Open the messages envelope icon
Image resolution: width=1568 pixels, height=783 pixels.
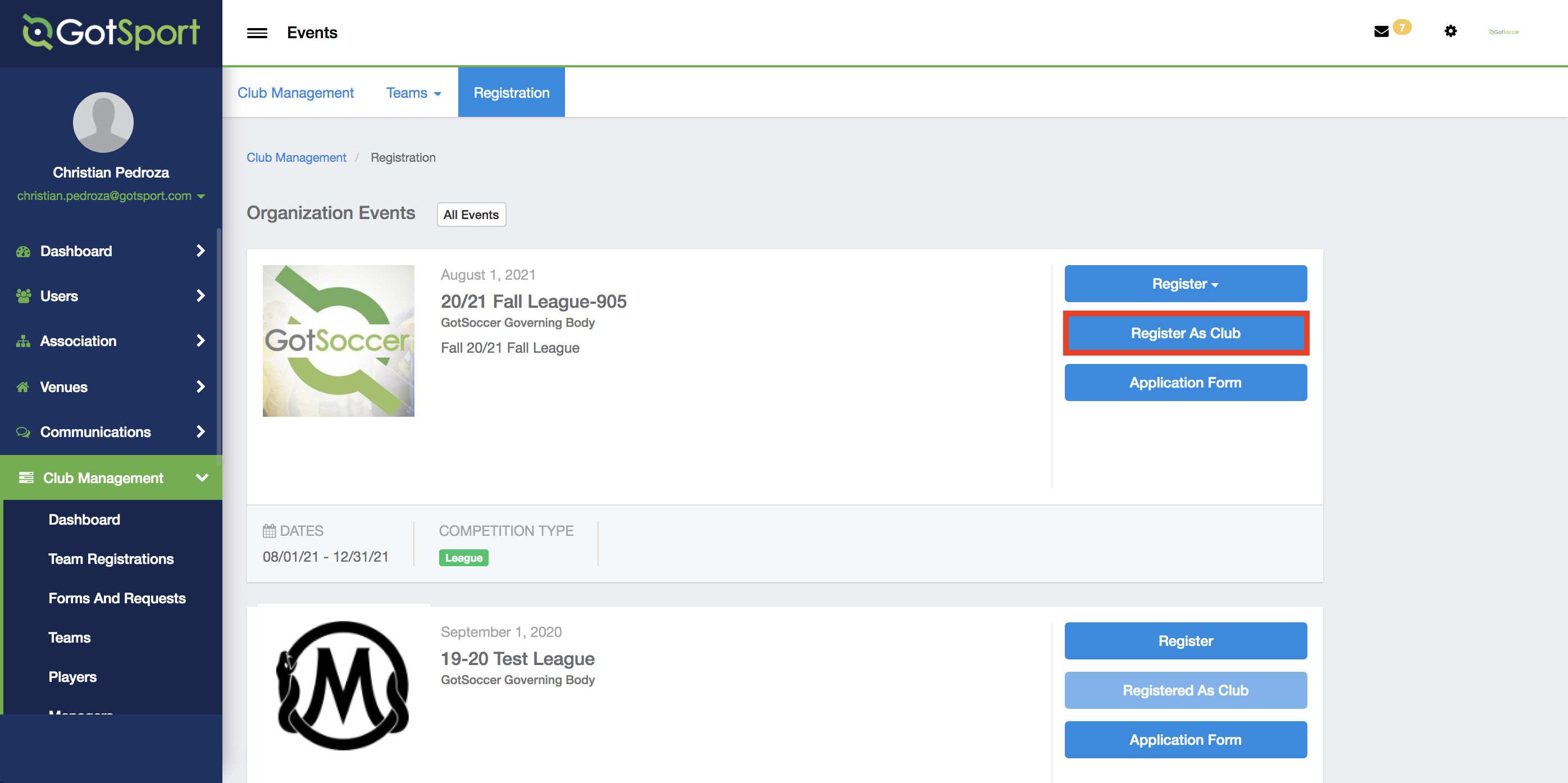(1381, 31)
